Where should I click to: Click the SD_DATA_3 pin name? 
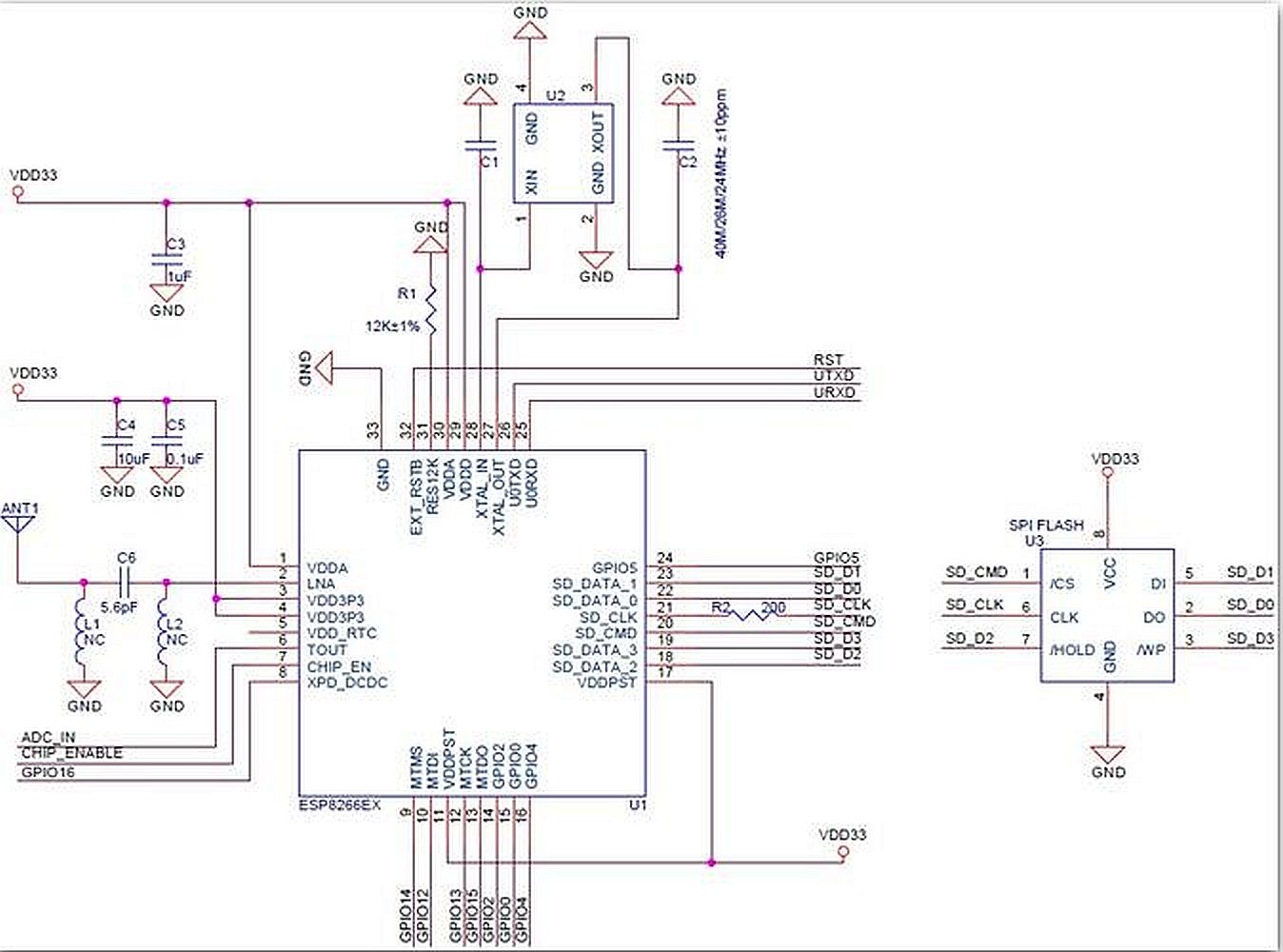point(595,649)
